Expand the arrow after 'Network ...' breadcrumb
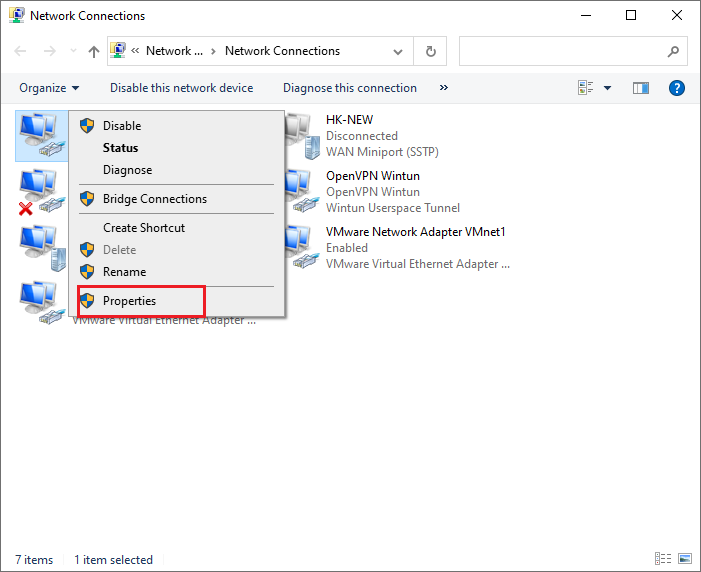 pyautogui.click(x=214, y=51)
